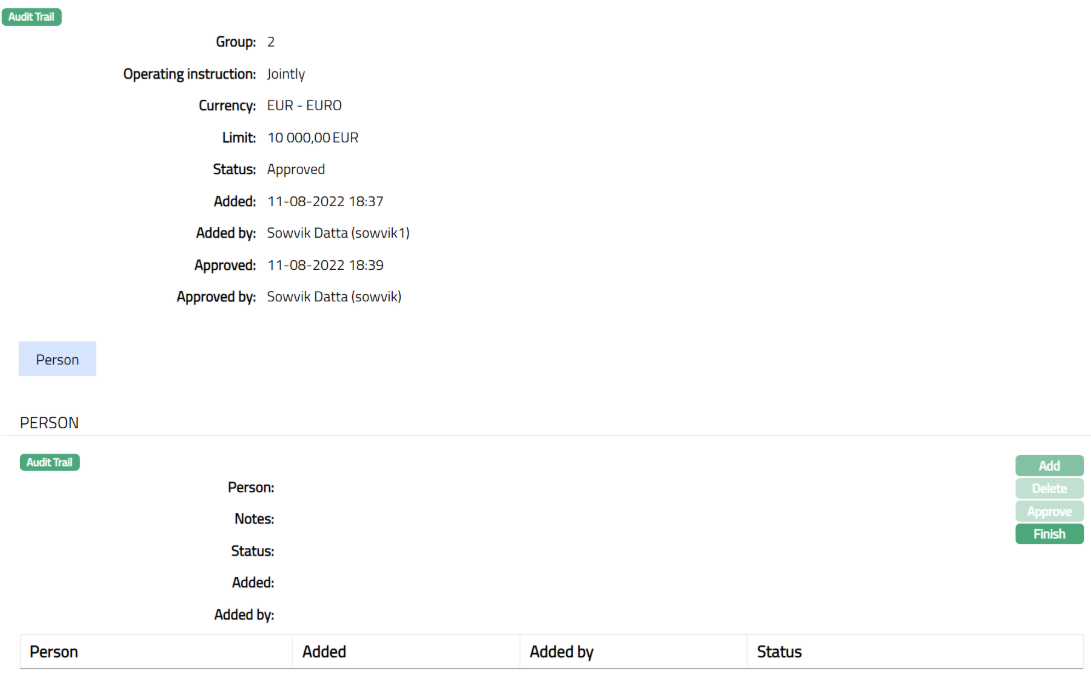
Task: Click the Group value 2
Action: (x=271, y=42)
